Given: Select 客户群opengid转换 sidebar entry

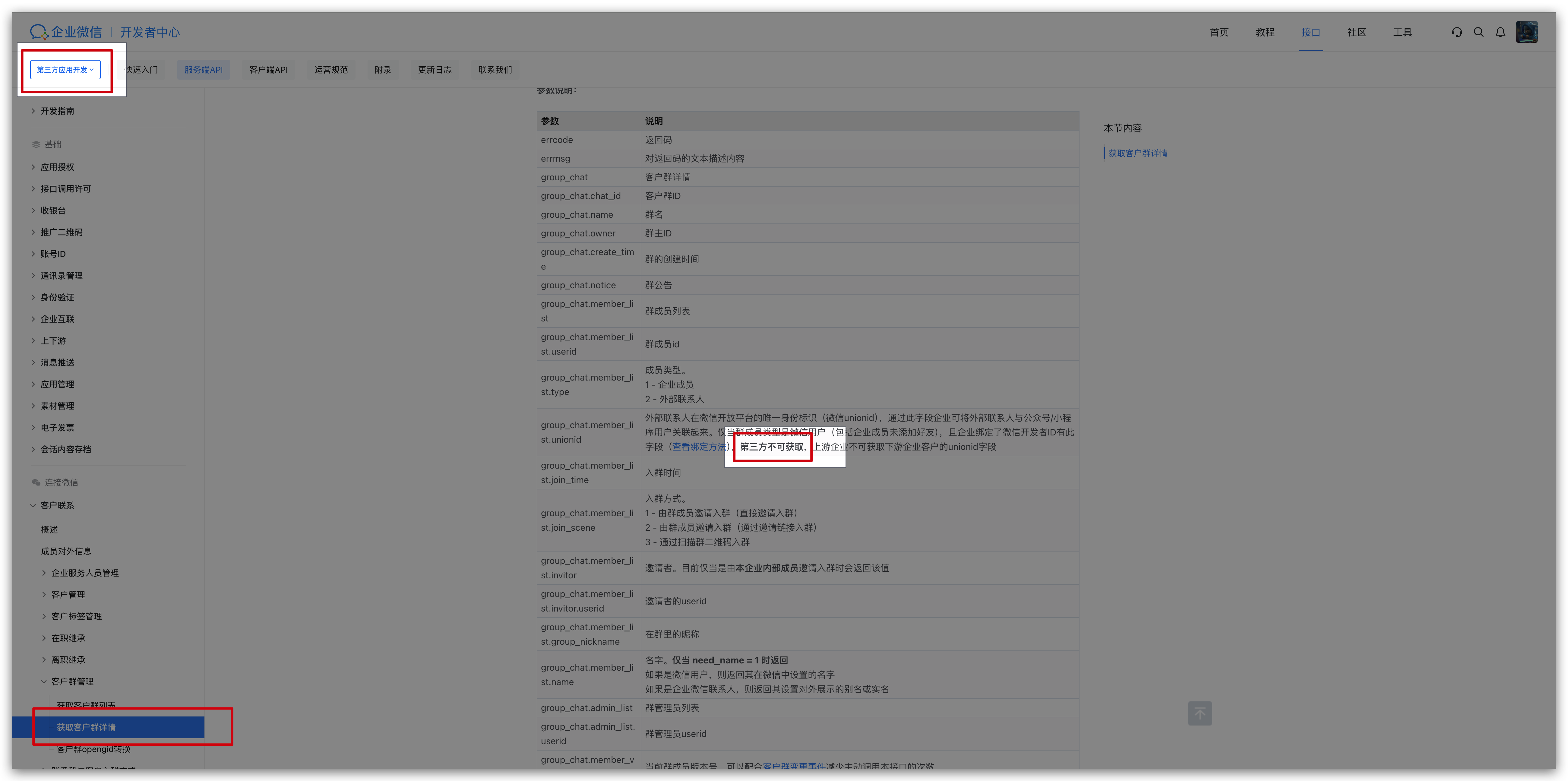Looking at the screenshot, I should 93,749.
